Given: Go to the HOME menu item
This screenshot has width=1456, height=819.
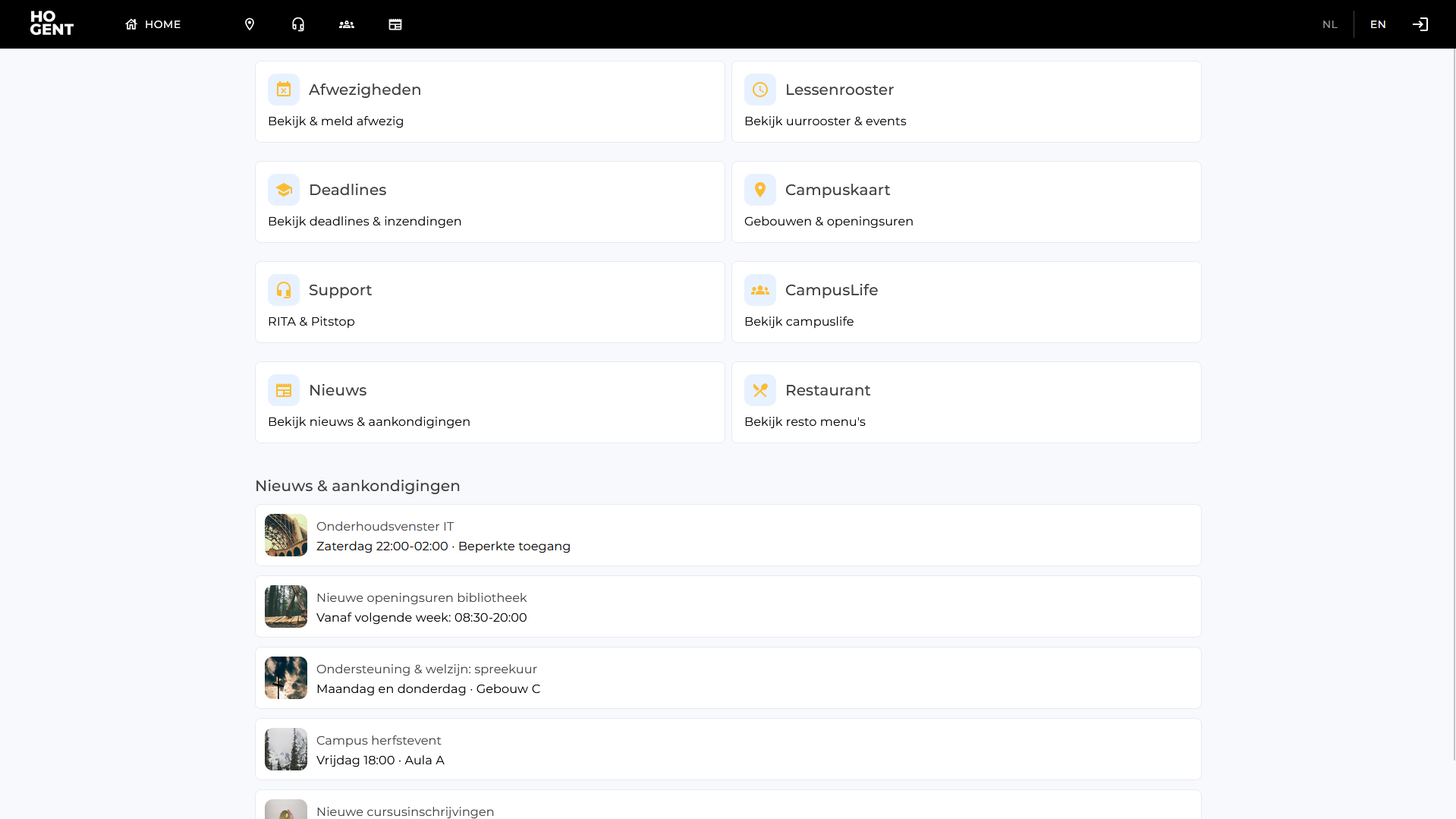Looking at the screenshot, I should (x=153, y=24).
